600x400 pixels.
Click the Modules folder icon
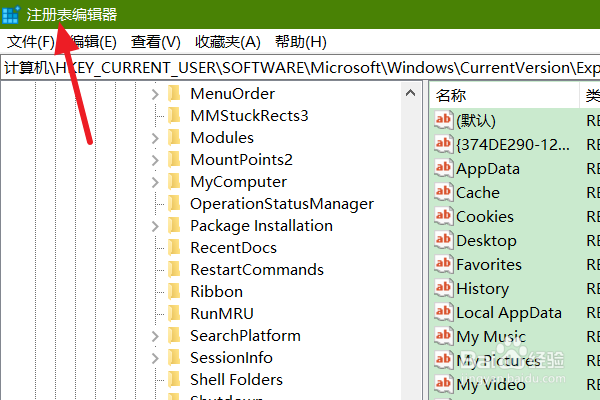coord(174,137)
